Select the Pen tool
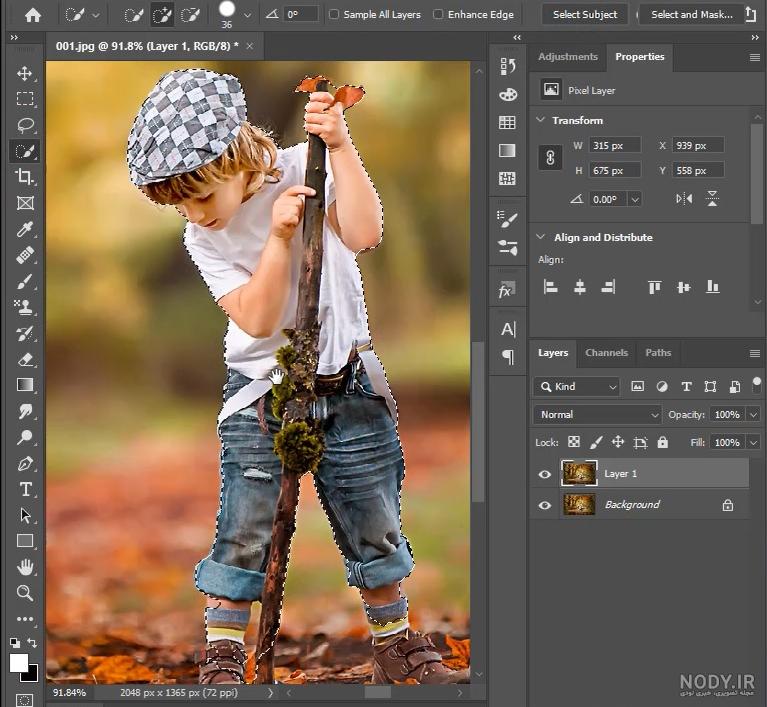The height and width of the screenshot is (707, 767). click(25, 463)
